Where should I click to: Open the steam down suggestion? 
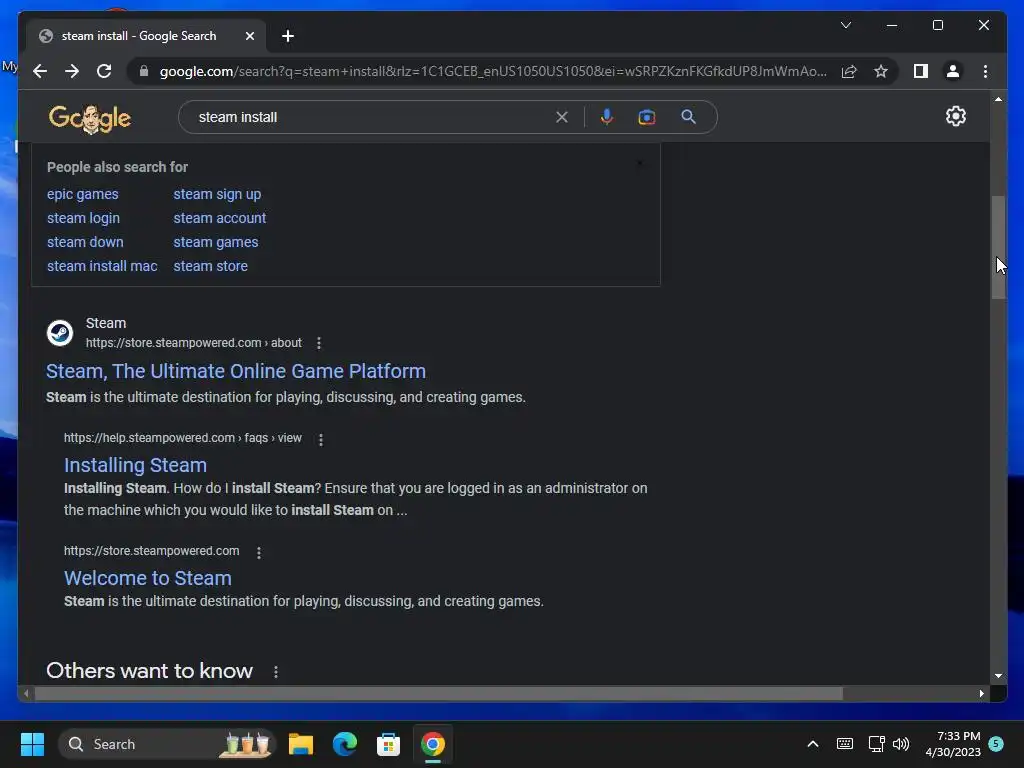(85, 242)
